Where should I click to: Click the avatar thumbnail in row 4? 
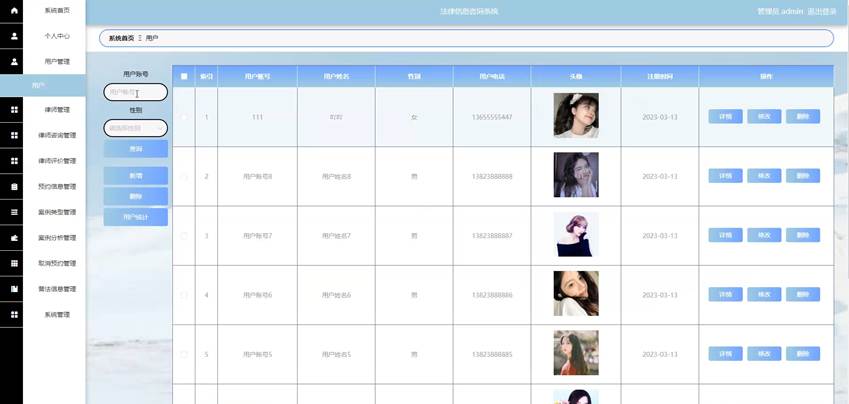click(x=576, y=293)
